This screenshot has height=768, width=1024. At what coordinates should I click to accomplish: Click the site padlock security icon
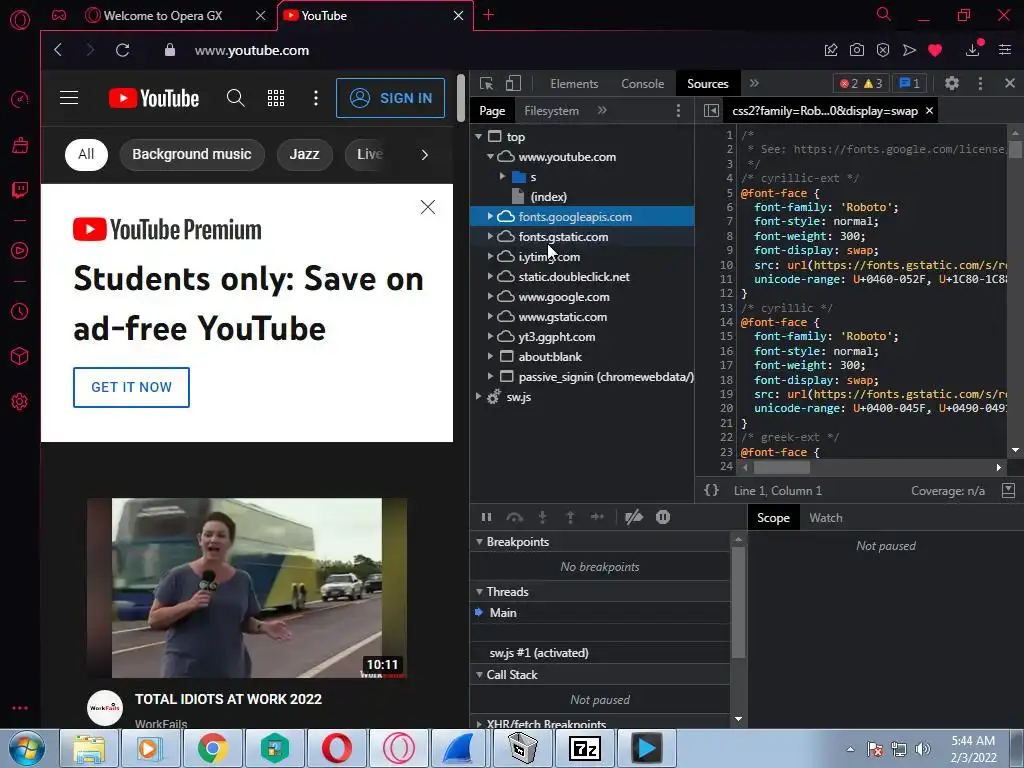pyautogui.click(x=170, y=50)
